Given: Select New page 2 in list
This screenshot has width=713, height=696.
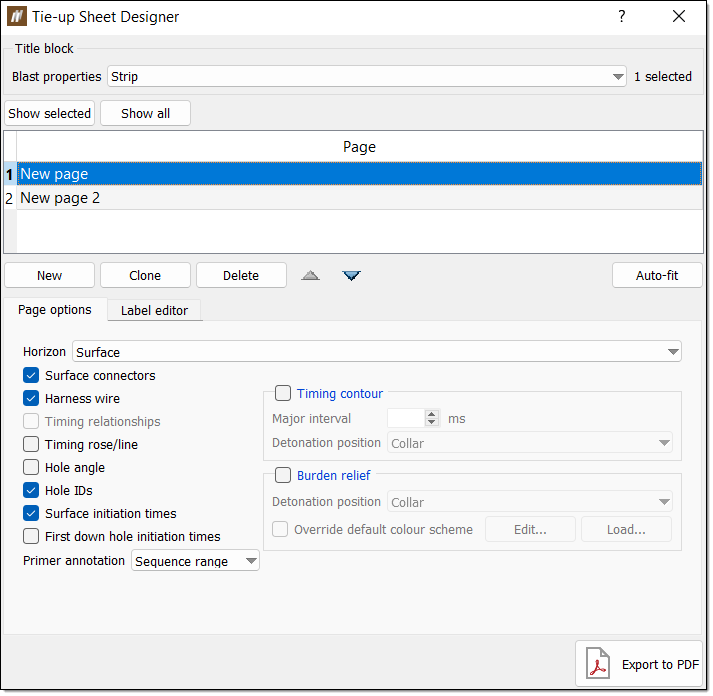Looking at the screenshot, I should 360,199.
